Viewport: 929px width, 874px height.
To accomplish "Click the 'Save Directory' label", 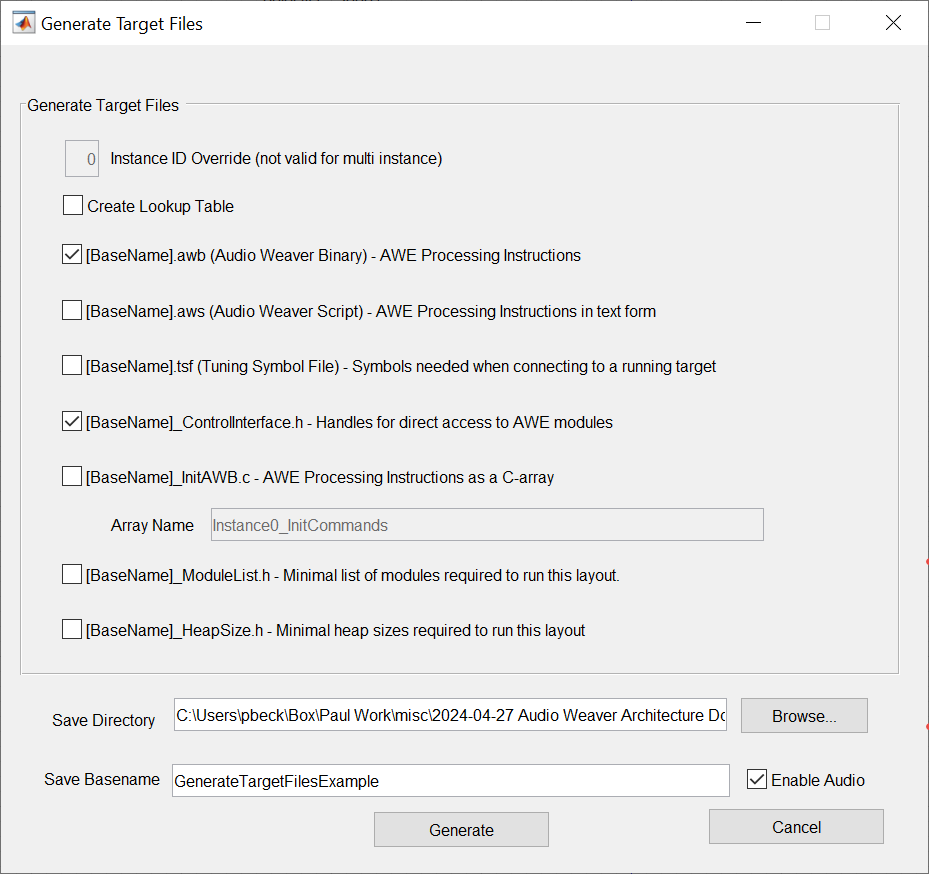I will 104,720.
